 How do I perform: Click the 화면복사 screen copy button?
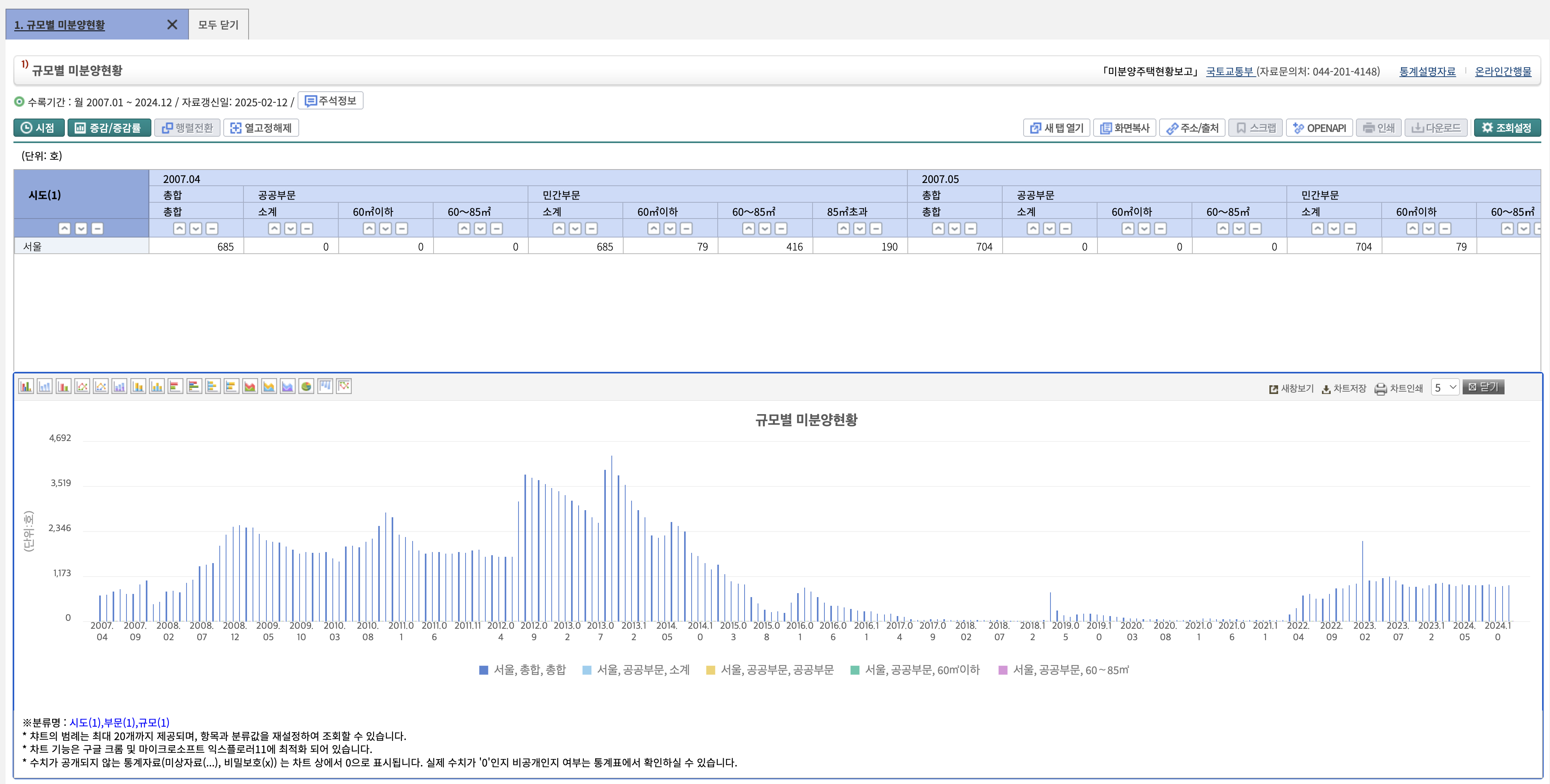point(1125,128)
